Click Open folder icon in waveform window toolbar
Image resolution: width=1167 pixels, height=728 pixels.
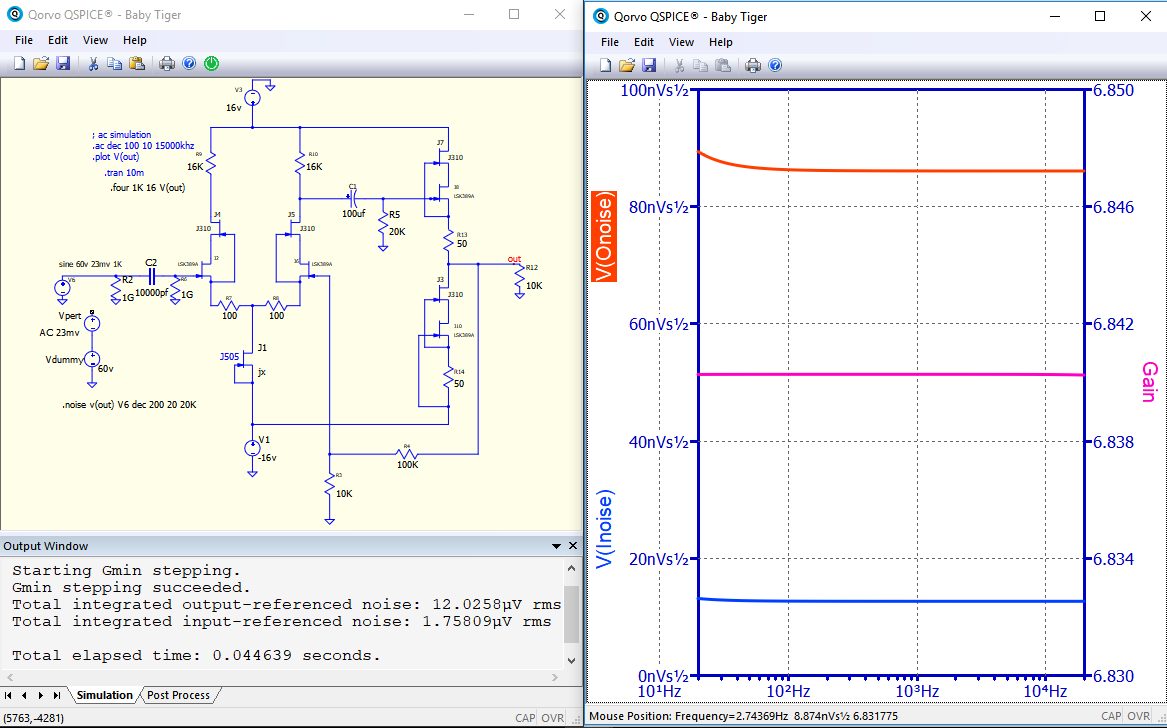[x=627, y=66]
